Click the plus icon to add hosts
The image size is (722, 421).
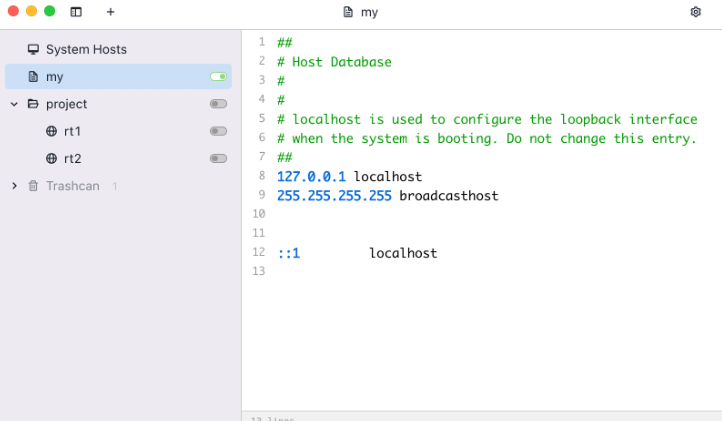coord(111,12)
